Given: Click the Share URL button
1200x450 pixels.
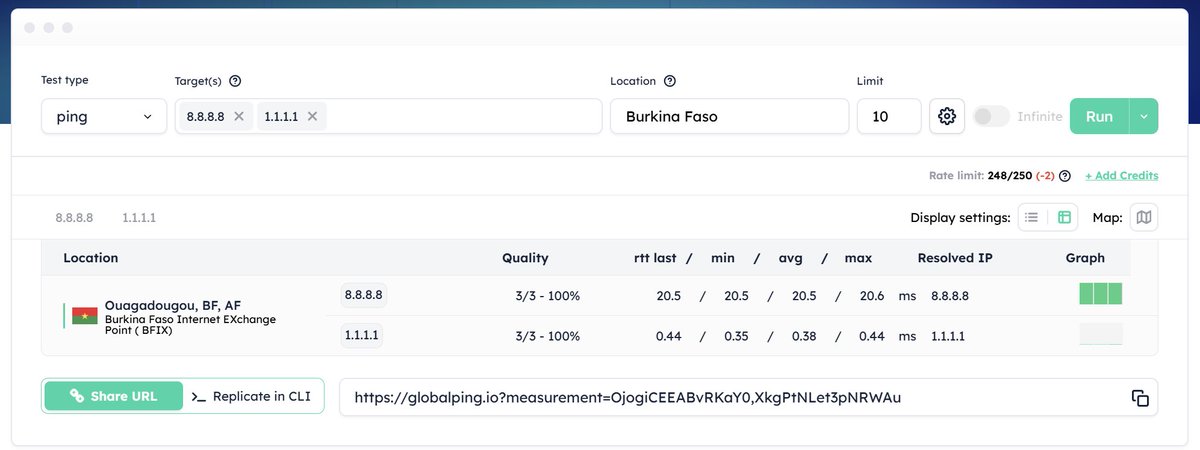Looking at the screenshot, I should tap(113, 396).
